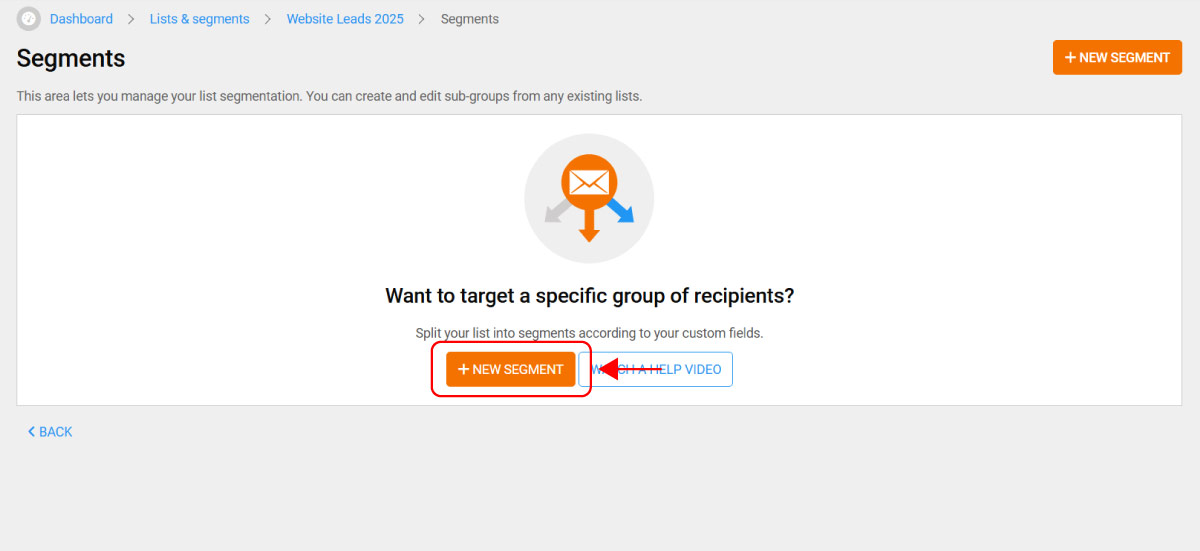
Task: Click the chevron separator after Website Leads 2025
Action: tap(422, 19)
